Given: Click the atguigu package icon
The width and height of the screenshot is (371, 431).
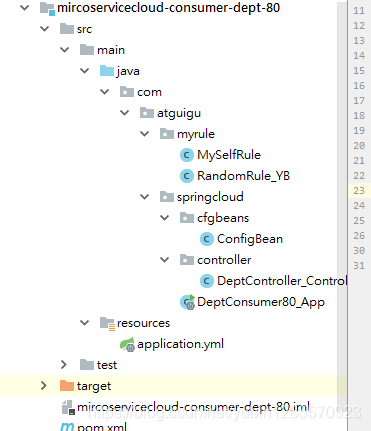Looking at the screenshot, I should pos(147,113).
